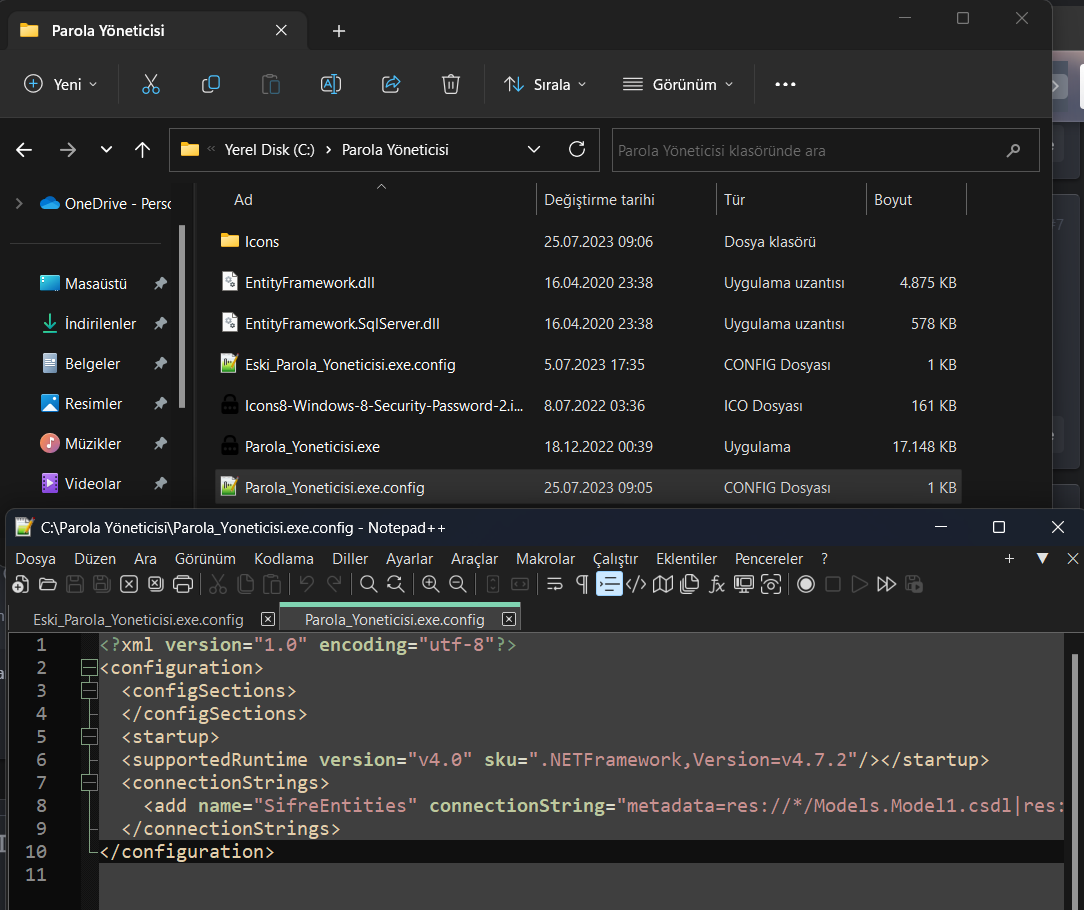Start macro recording with the record button
This screenshot has height=910, width=1084.
[x=806, y=584]
